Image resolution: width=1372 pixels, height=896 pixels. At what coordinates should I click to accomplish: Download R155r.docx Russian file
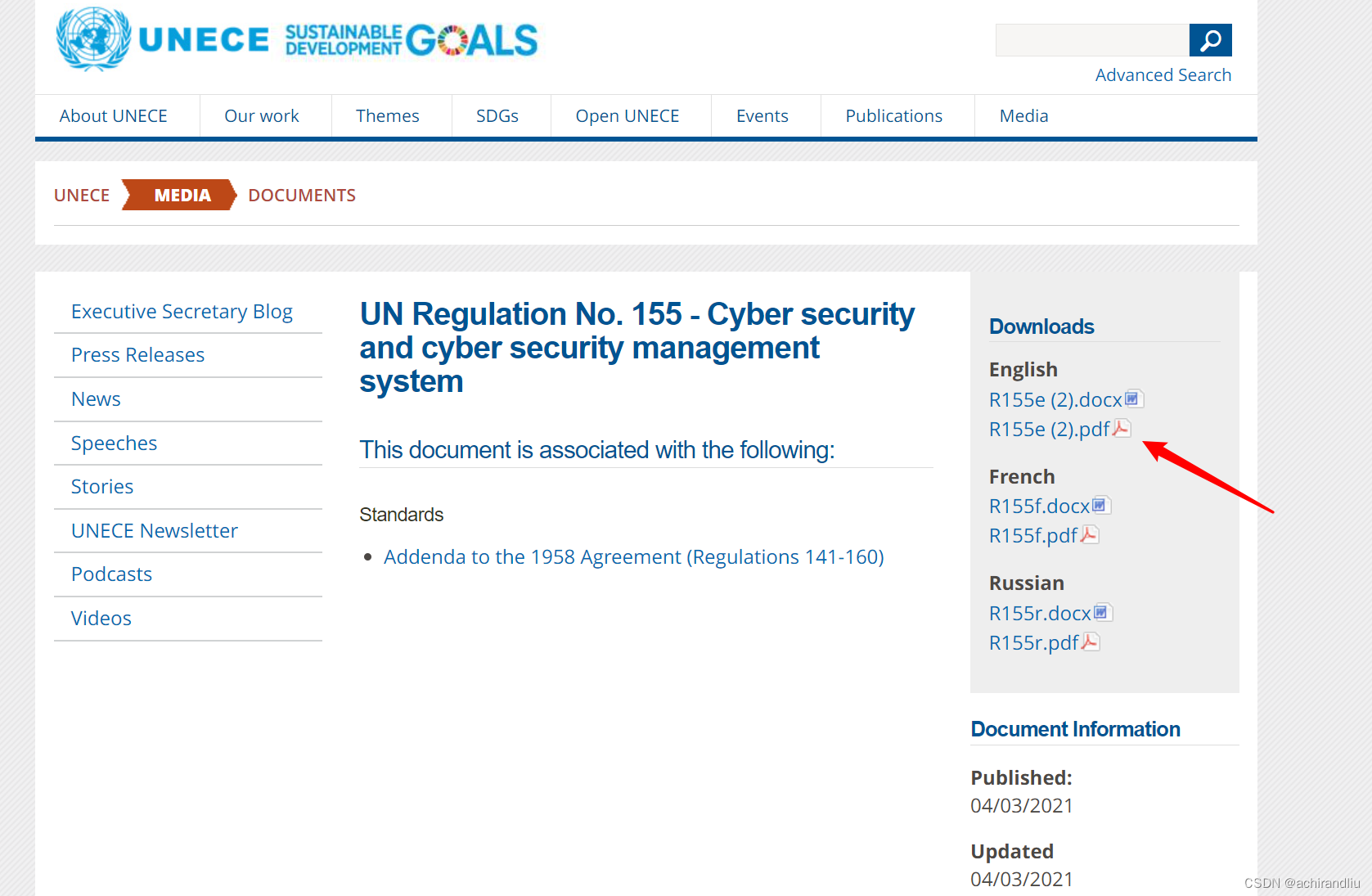point(1040,613)
